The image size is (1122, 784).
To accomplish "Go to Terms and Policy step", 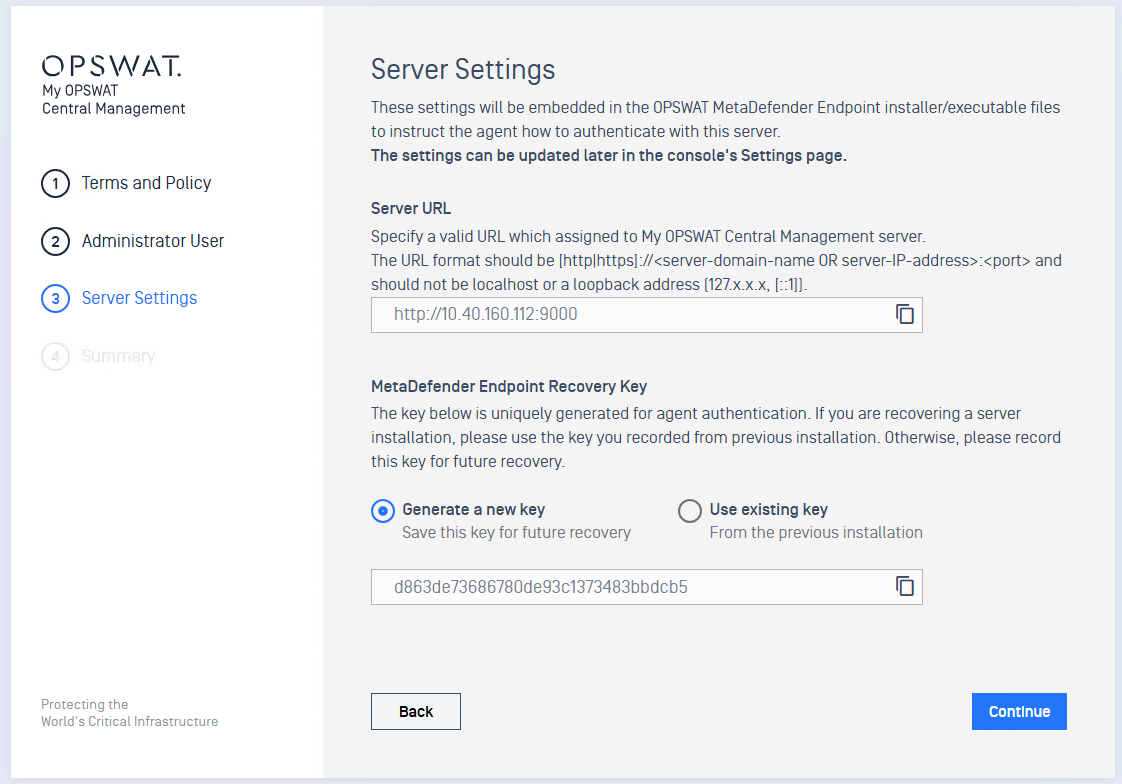I will [x=146, y=183].
